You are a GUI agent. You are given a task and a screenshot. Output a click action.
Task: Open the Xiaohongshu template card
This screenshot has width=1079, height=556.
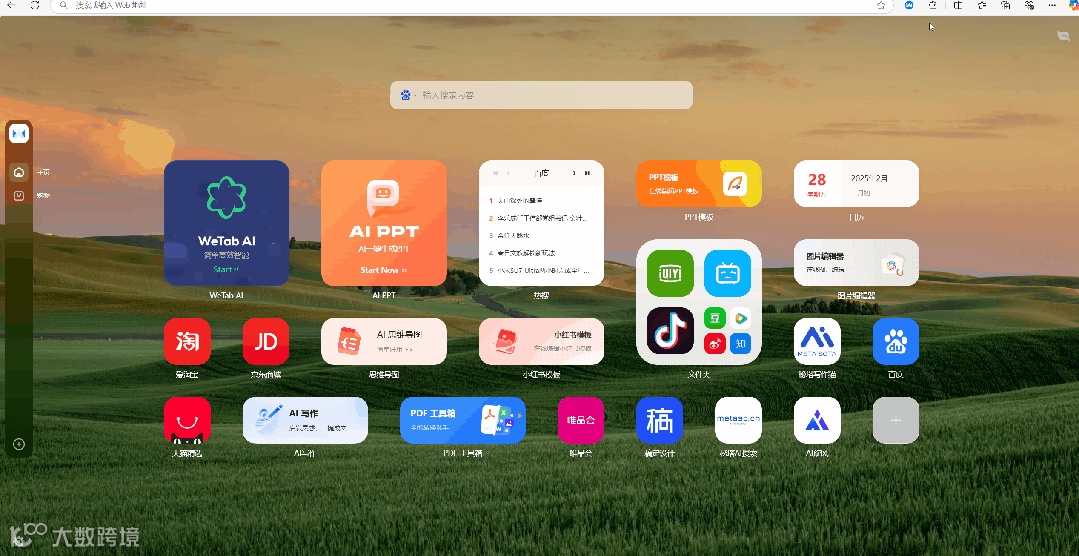pos(542,341)
